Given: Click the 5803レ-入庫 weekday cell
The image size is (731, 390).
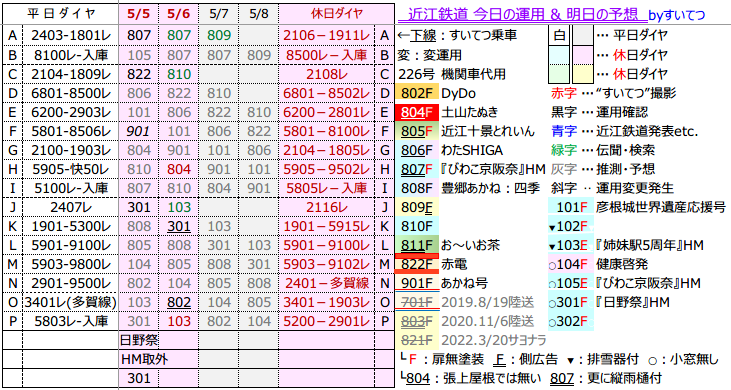Looking at the screenshot, I should [70, 322].
